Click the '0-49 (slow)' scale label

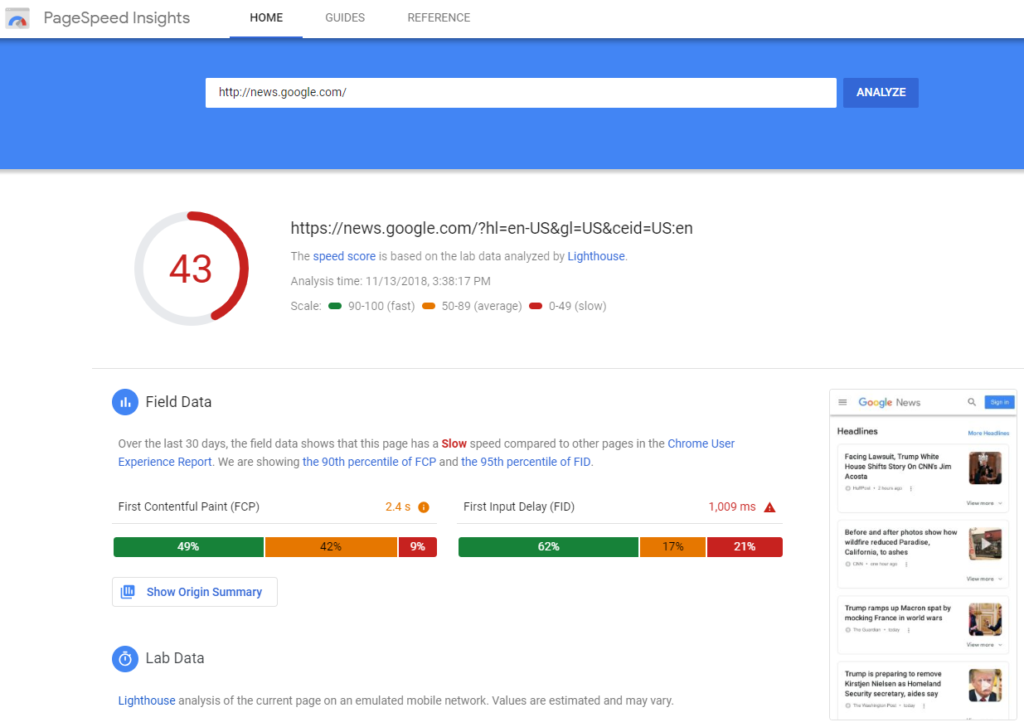[x=577, y=306]
